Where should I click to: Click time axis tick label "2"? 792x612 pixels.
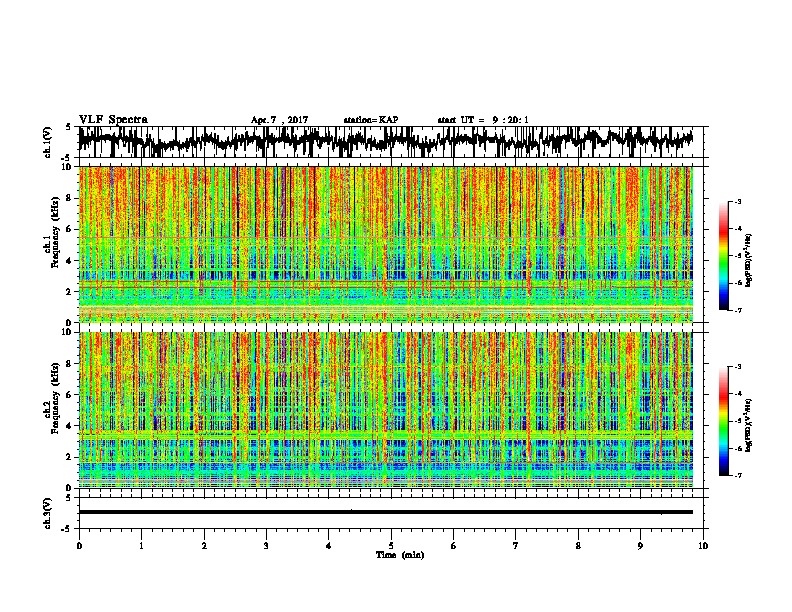(204, 546)
